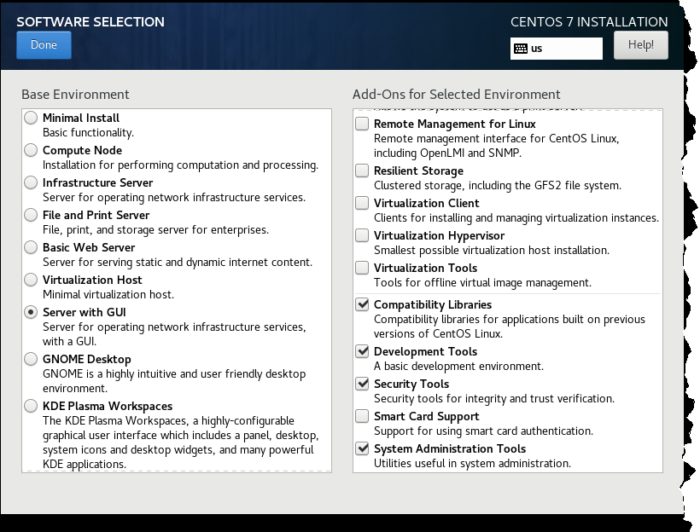Choose the GNOME Desktop radio button

(31, 359)
